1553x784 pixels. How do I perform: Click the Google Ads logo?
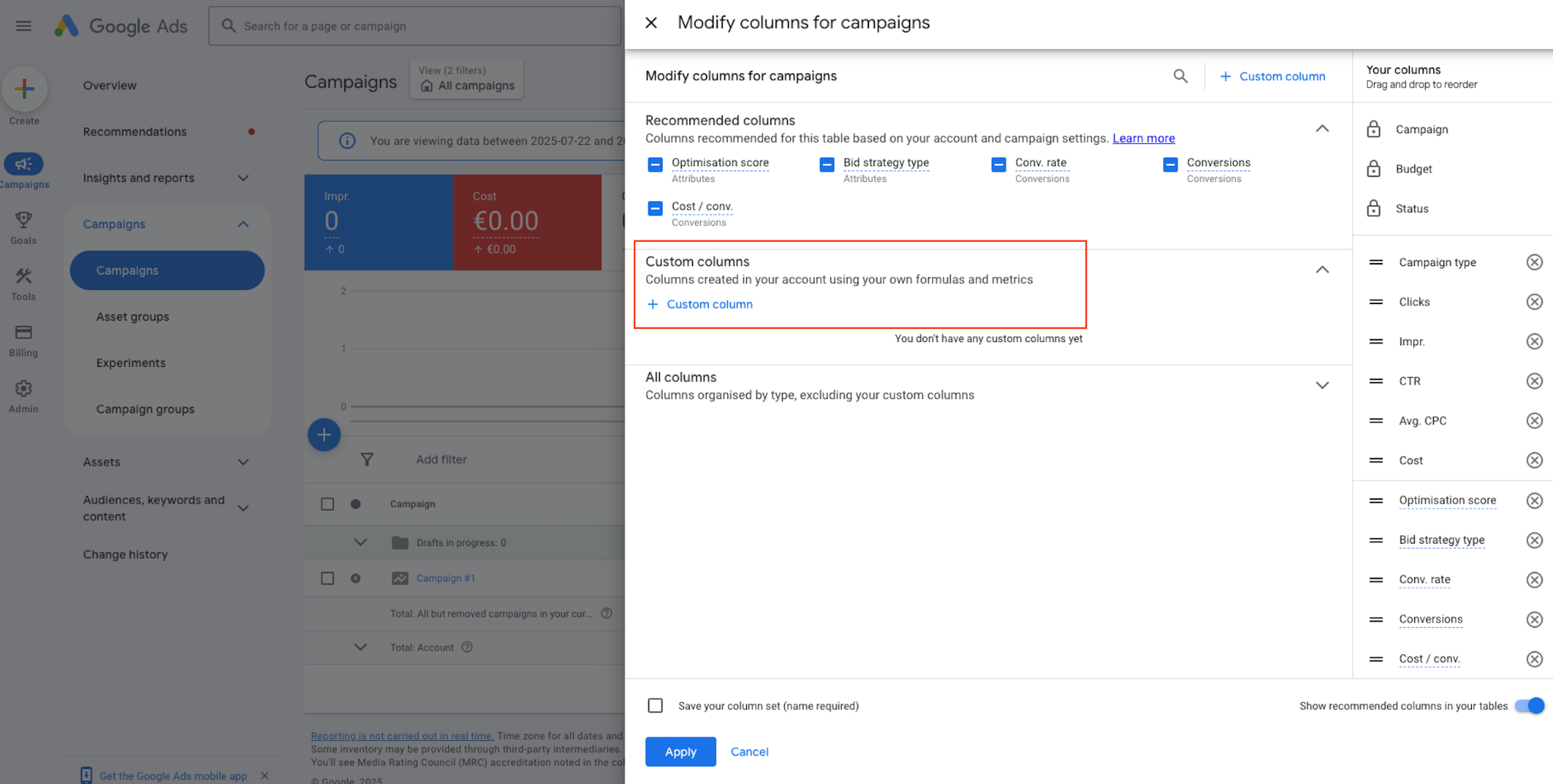click(x=121, y=26)
